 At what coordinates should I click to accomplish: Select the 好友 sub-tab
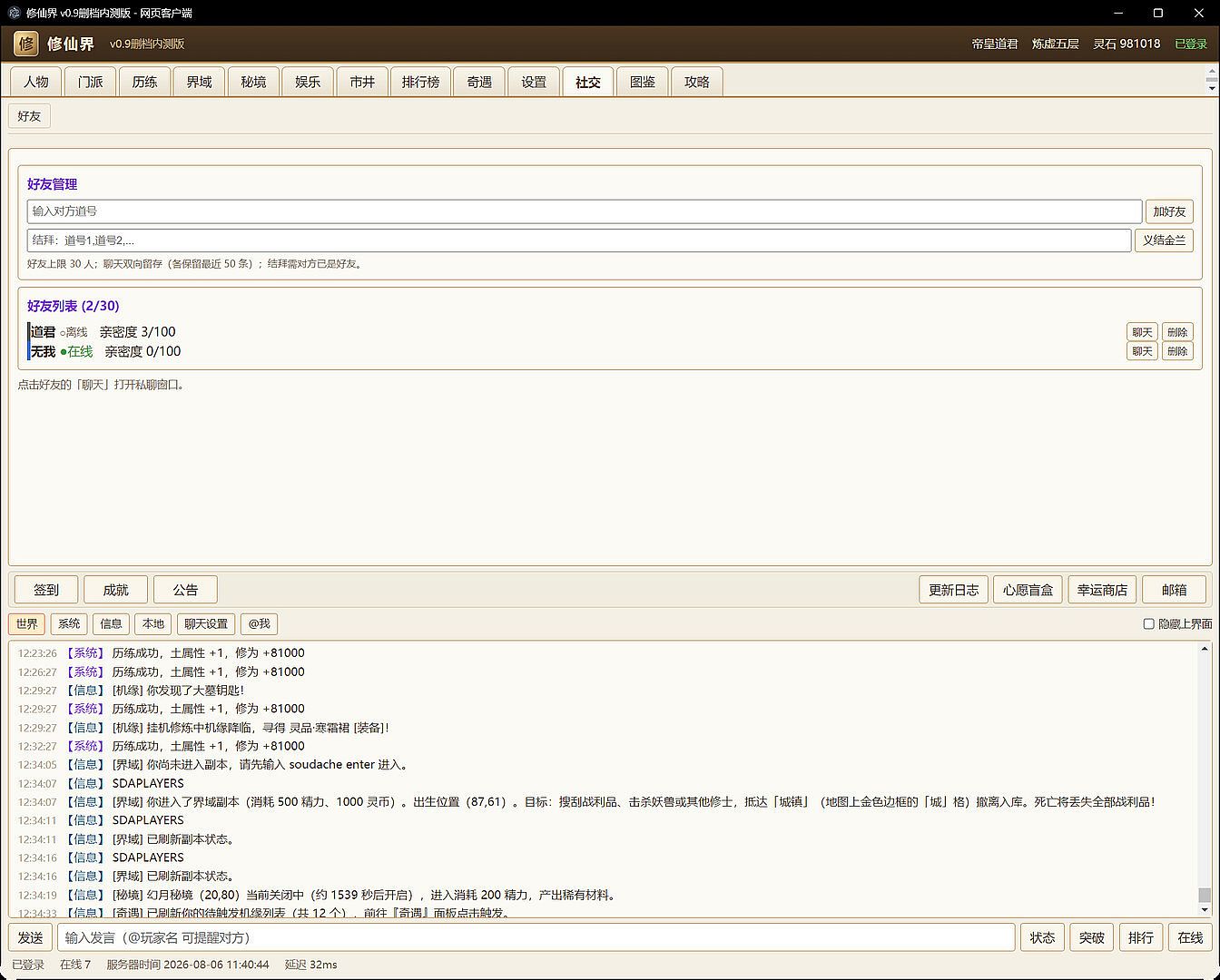pyautogui.click(x=29, y=116)
